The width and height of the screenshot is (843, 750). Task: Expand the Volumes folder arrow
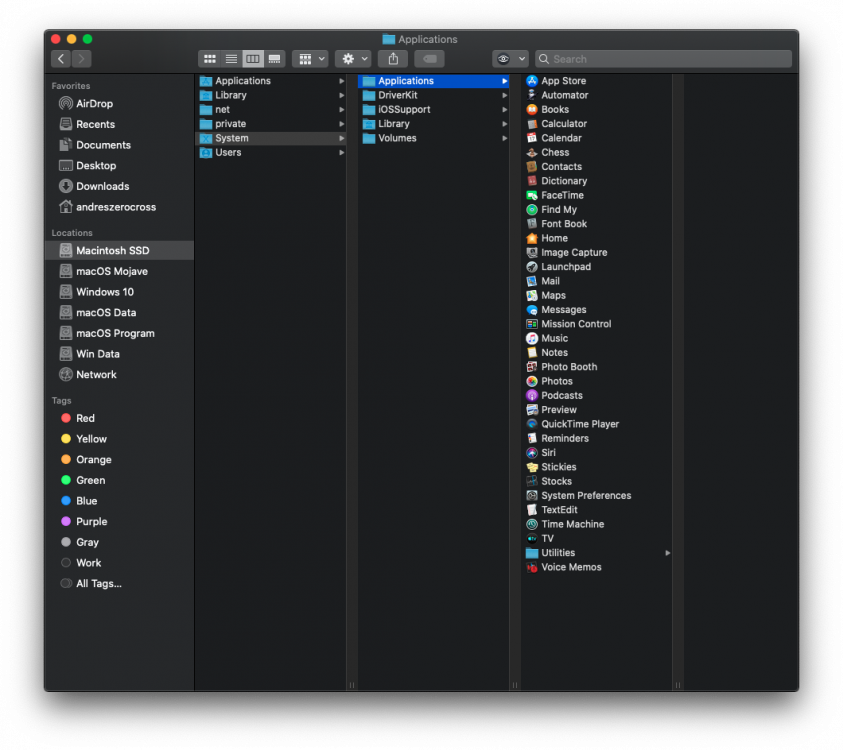coord(504,138)
